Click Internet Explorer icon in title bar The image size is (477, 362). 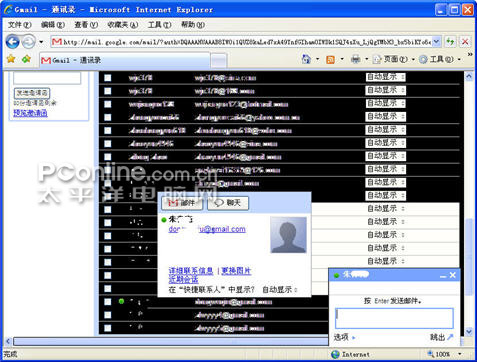pos(8,10)
